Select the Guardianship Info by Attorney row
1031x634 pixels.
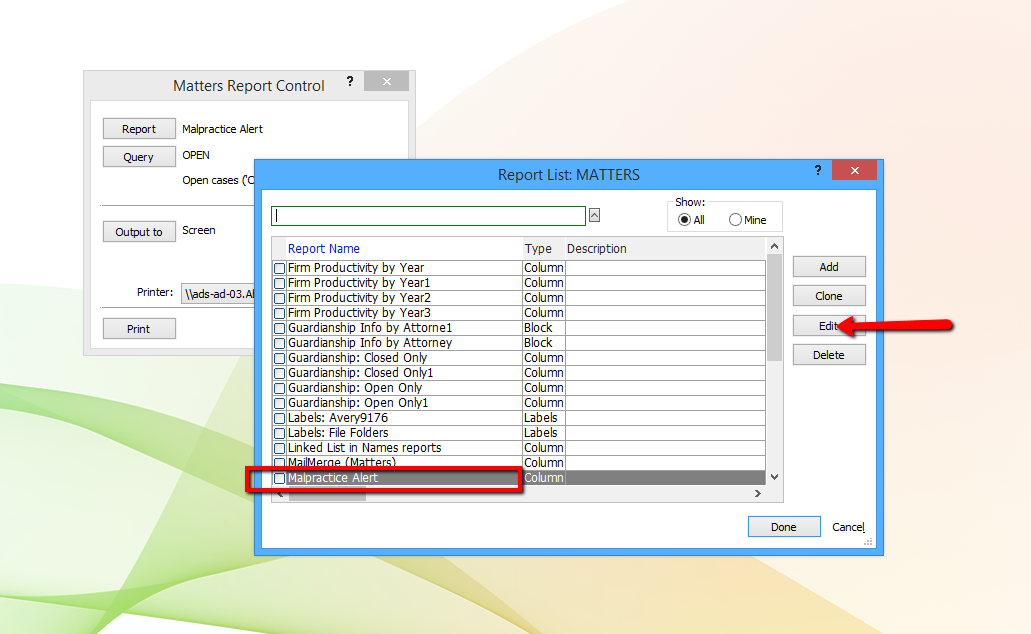pyautogui.click(x=519, y=343)
